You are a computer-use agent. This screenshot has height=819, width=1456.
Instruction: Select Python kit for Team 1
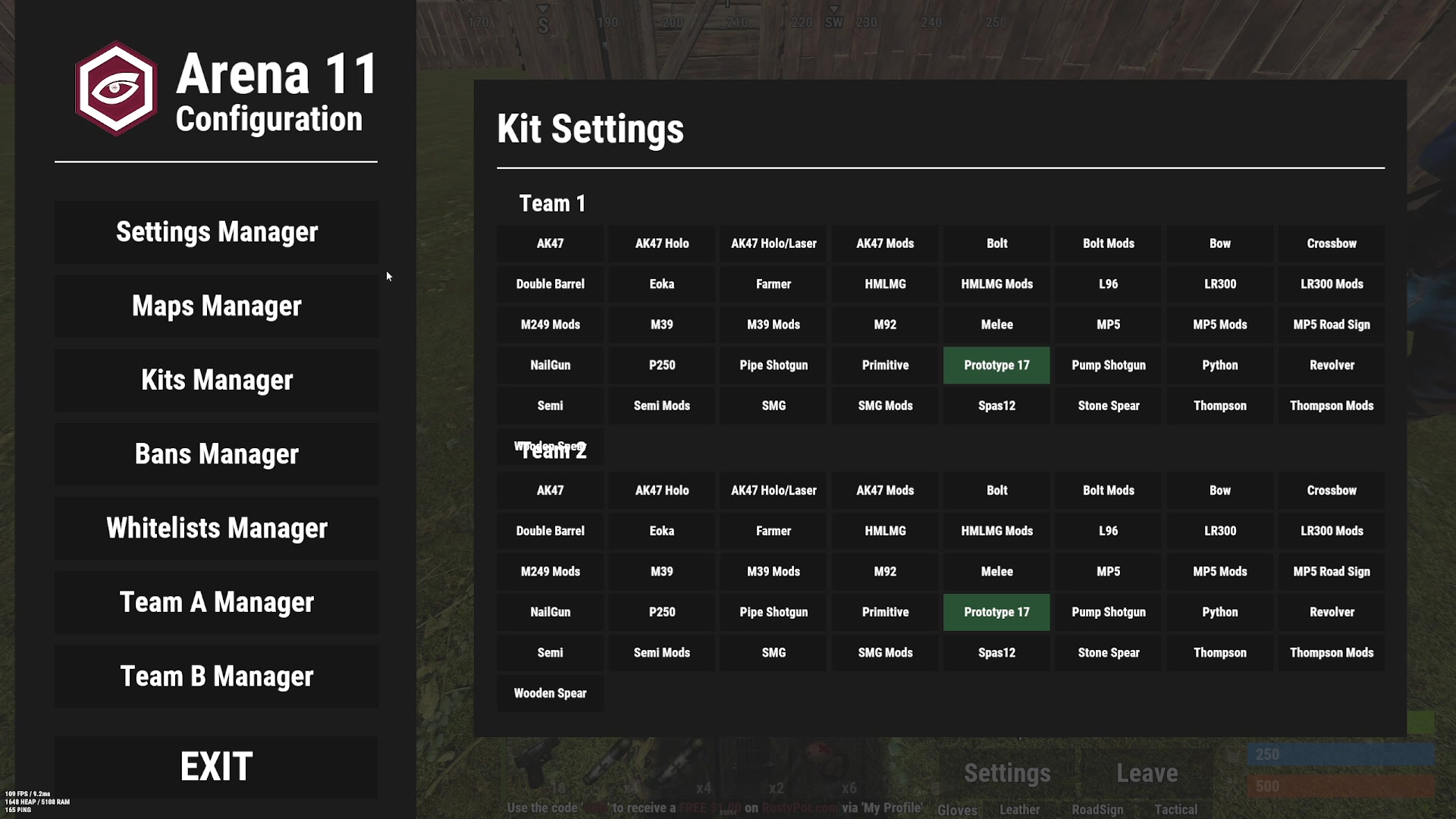point(1220,366)
